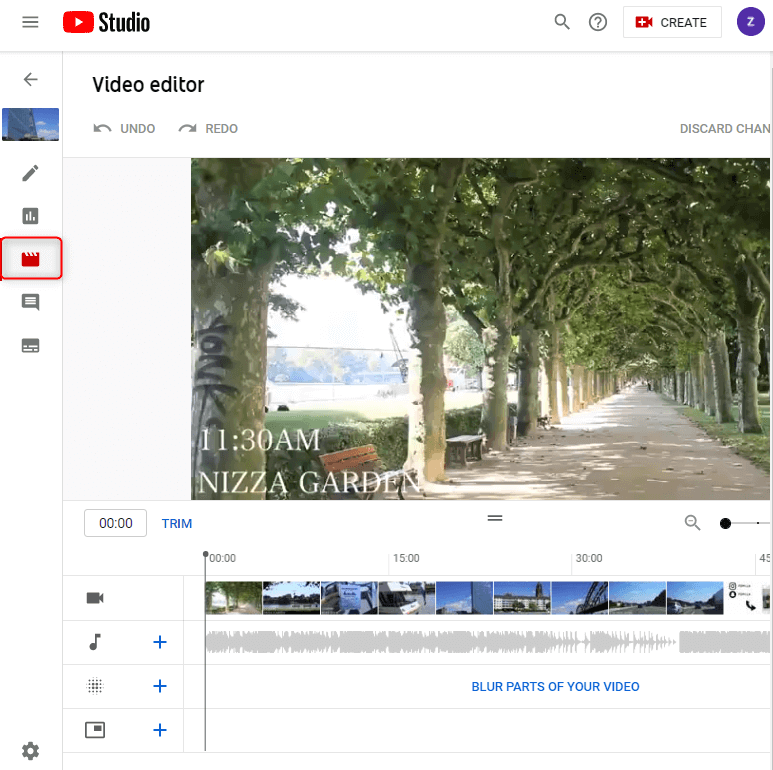Screen dimensions: 773x770
Task: Click the REDO button
Action: click(208, 129)
